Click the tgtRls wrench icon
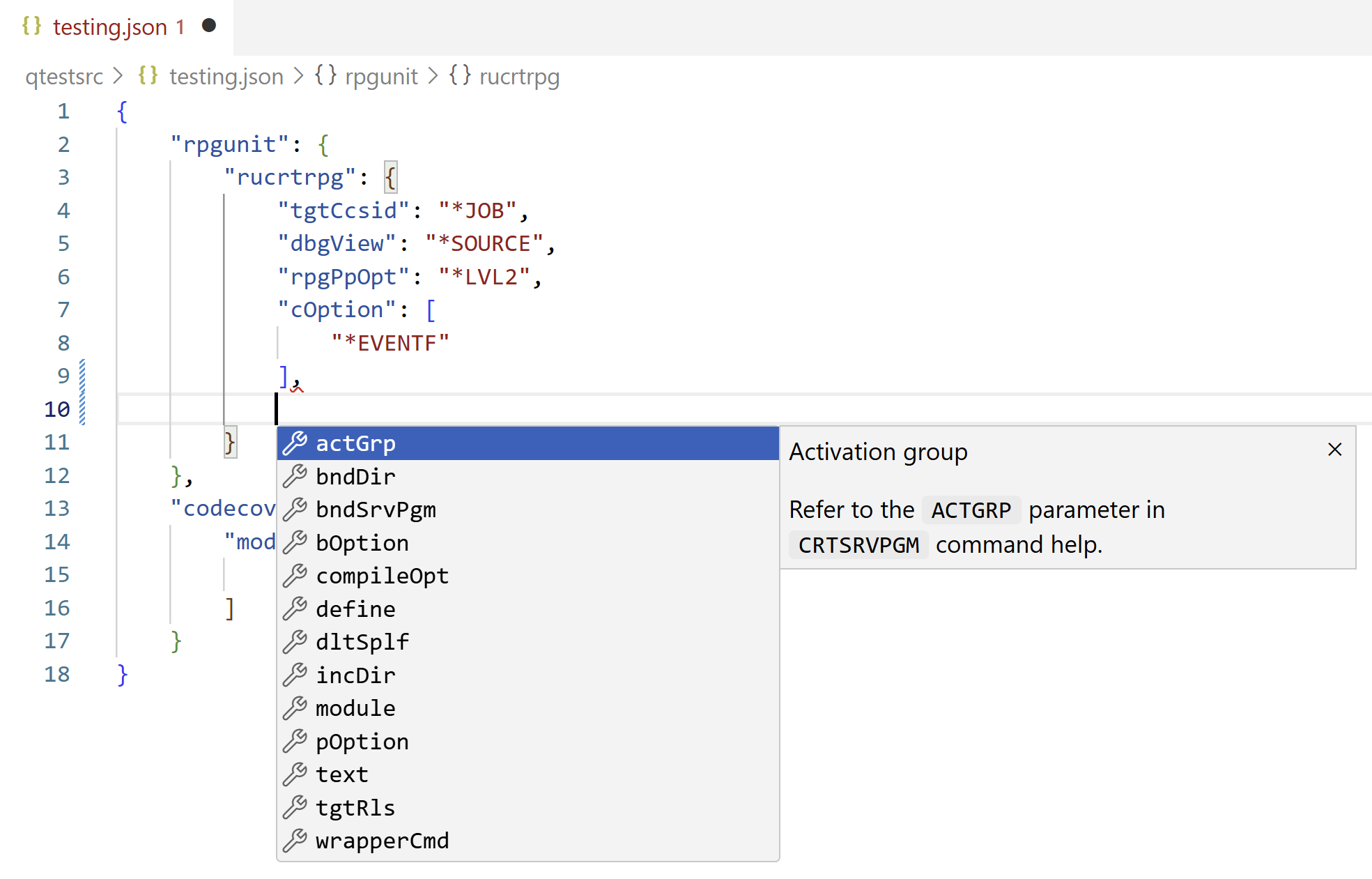Viewport: 1372px width, 879px height. pos(295,807)
